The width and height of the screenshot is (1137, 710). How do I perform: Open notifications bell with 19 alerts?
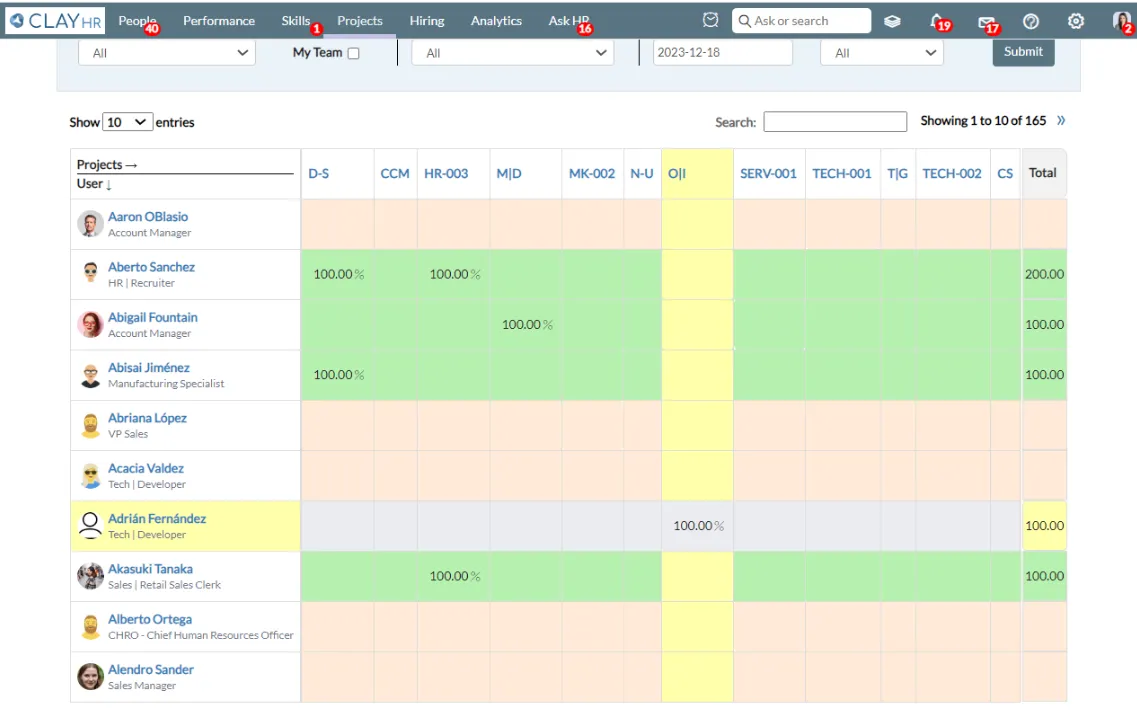(938, 22)
